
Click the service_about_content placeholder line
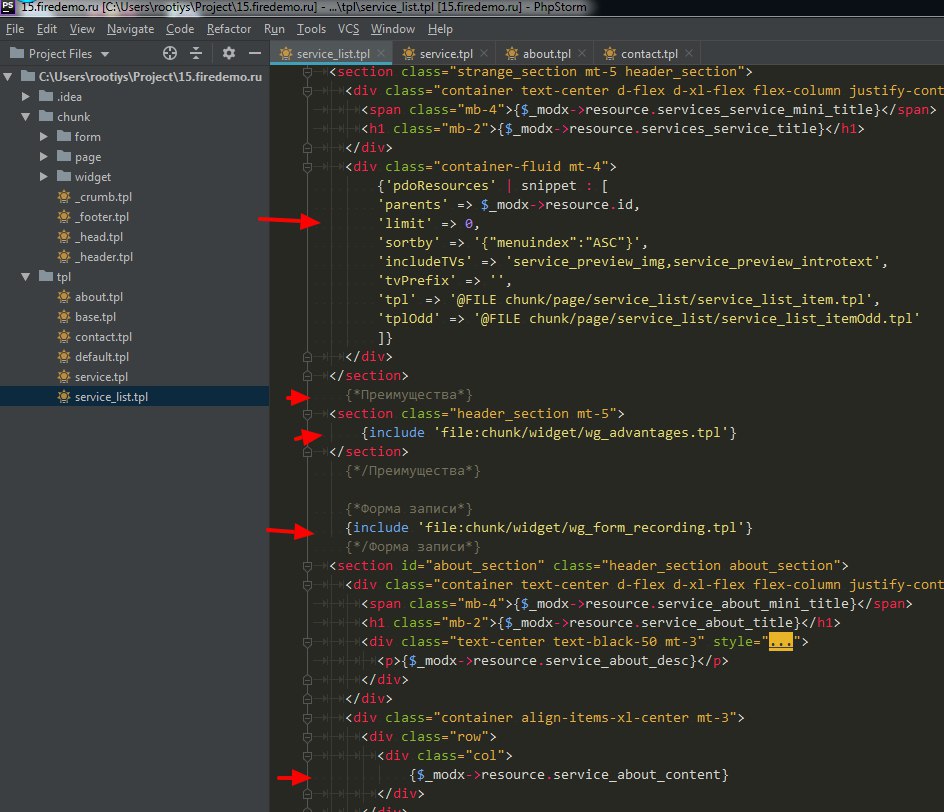click(568, 775)
